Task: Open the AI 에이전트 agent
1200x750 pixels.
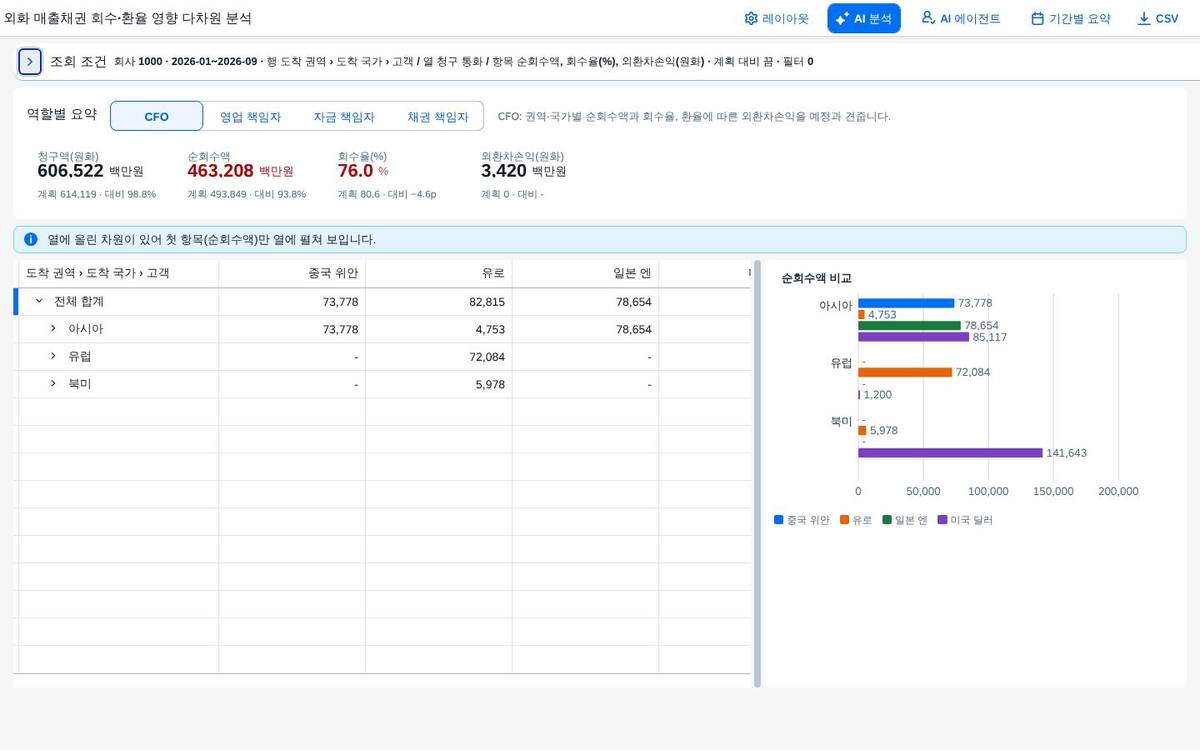Action: (x=960, y=18)
